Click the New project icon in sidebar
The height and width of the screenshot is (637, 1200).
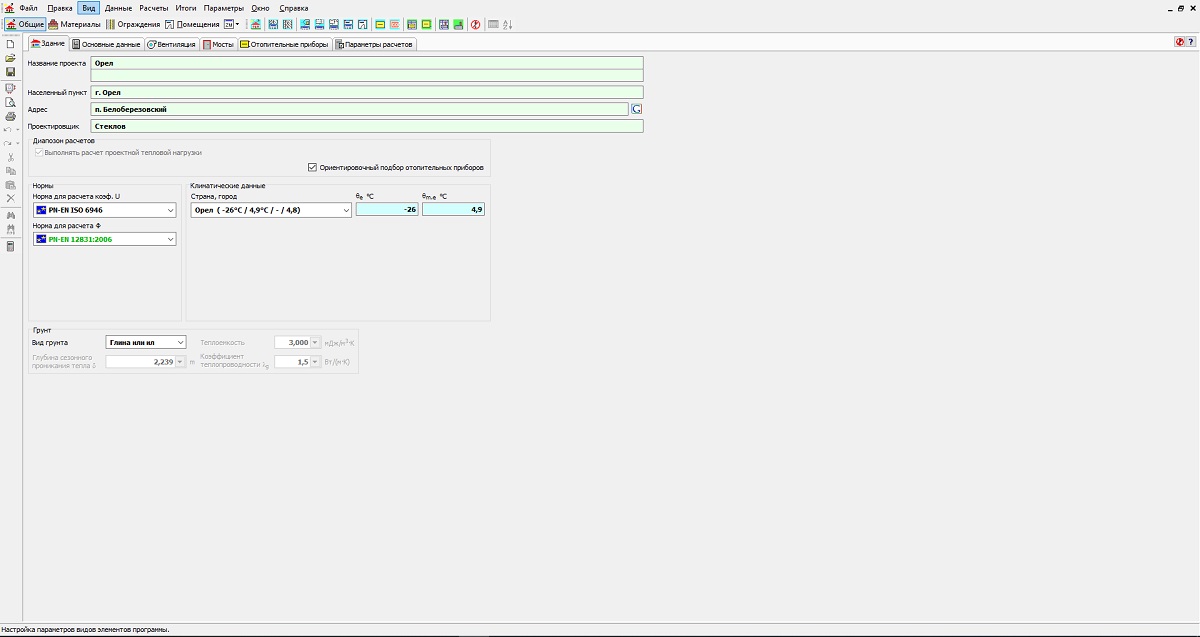pos(10,44)
